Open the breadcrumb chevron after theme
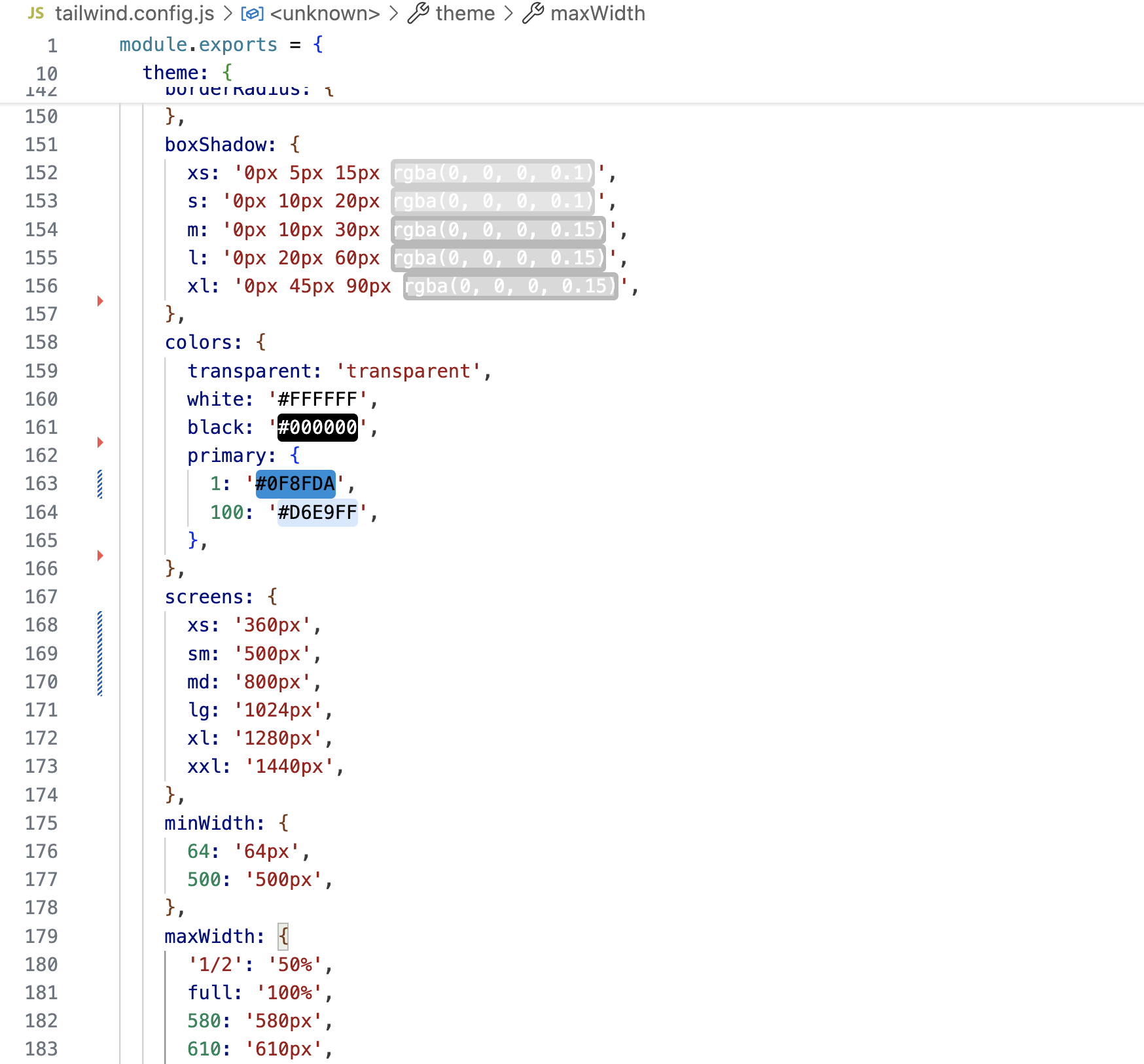The height and width of the screenshot is (1064, 1144). pyautogui.click(x=510, y=12)
